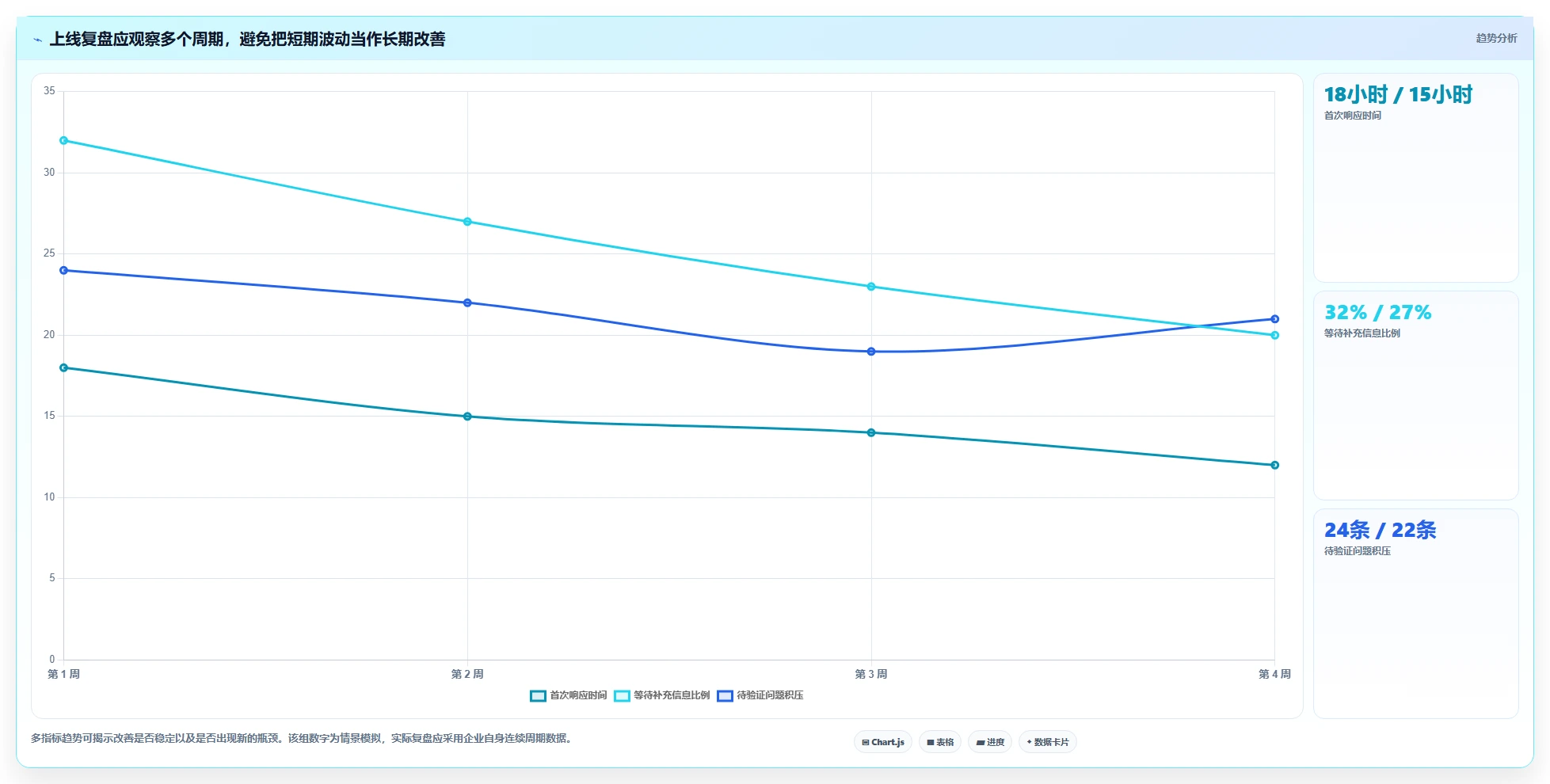Viewport: 1550px width, 784px height.
Task: Click the 趋势分析 label in header
Action: coord(1496,38)
